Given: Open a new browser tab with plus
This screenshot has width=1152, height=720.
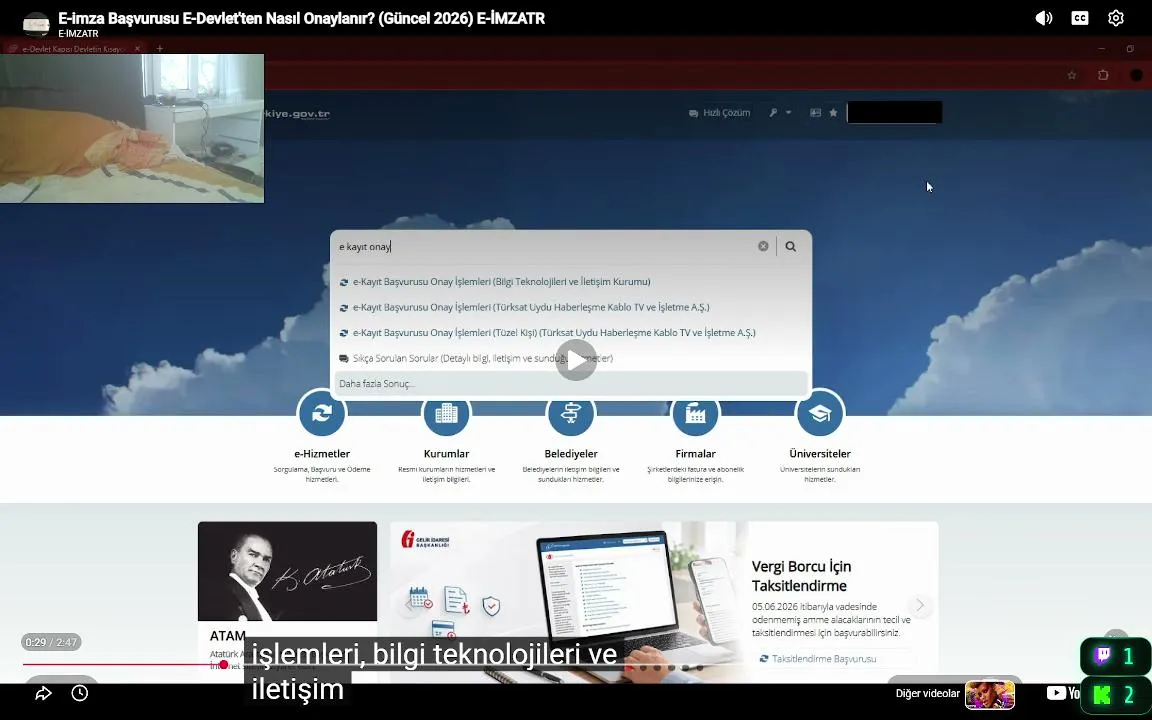Looking at the screenshot, I should tap(159, 49).
